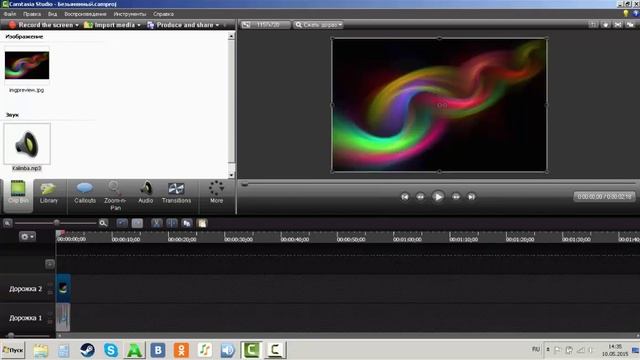Viewport: 640px width, 360px height.
Task: Open Skype from the taskbar
Action: (x=111, y=350)
